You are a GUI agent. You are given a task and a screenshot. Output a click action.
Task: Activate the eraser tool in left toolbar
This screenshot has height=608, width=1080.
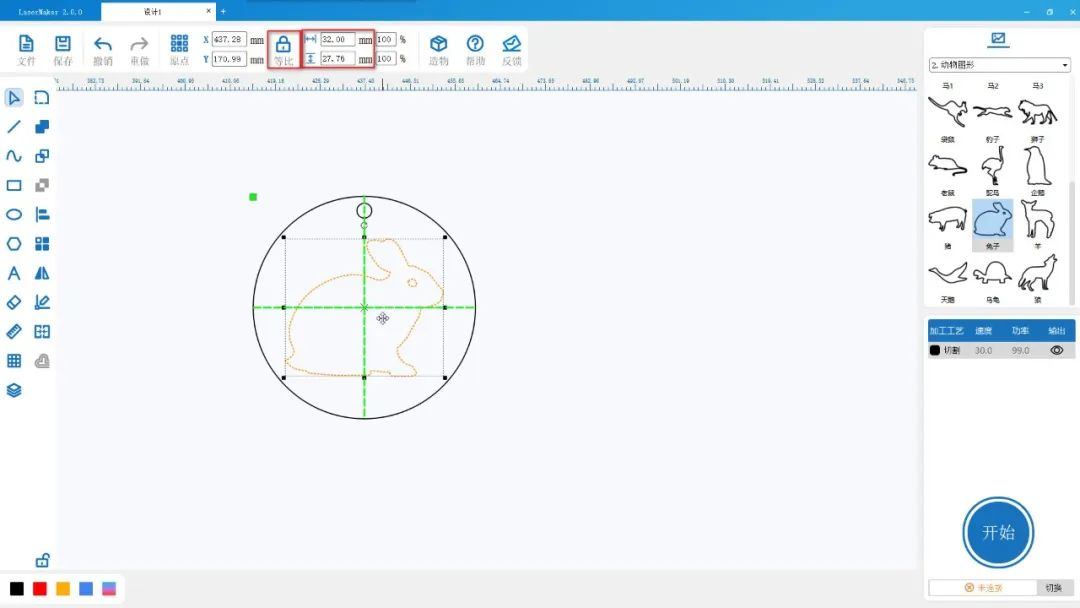click(x=14, y=302)
